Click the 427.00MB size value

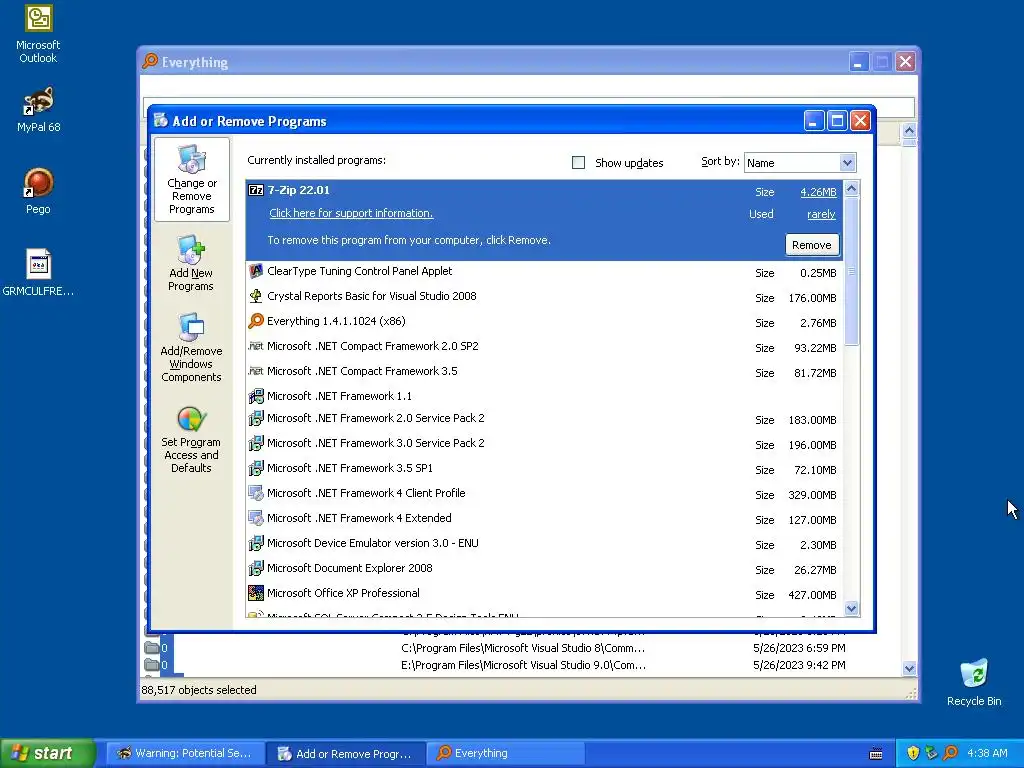pos(812,595)
